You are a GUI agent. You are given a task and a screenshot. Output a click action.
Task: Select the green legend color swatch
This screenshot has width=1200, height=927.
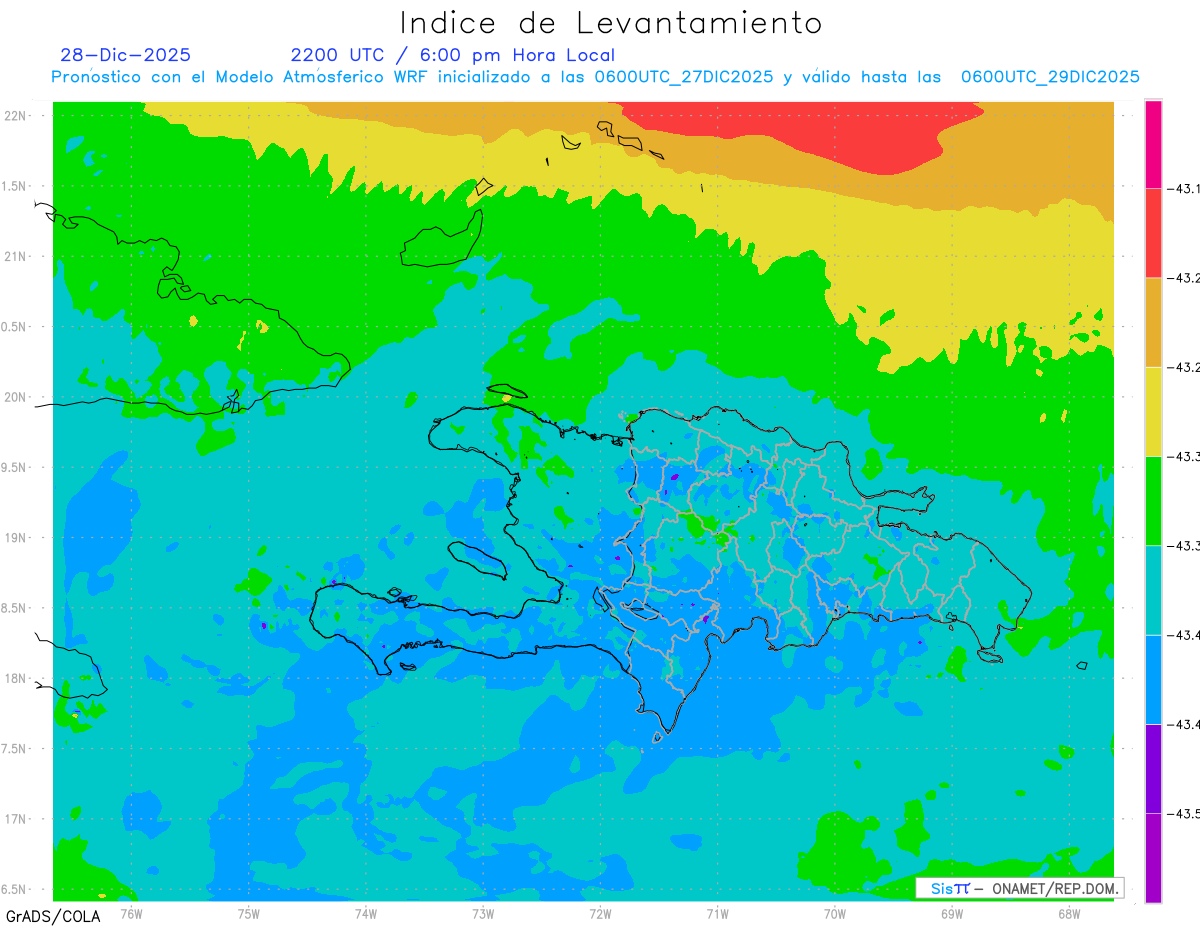[x=1153, y=500]
